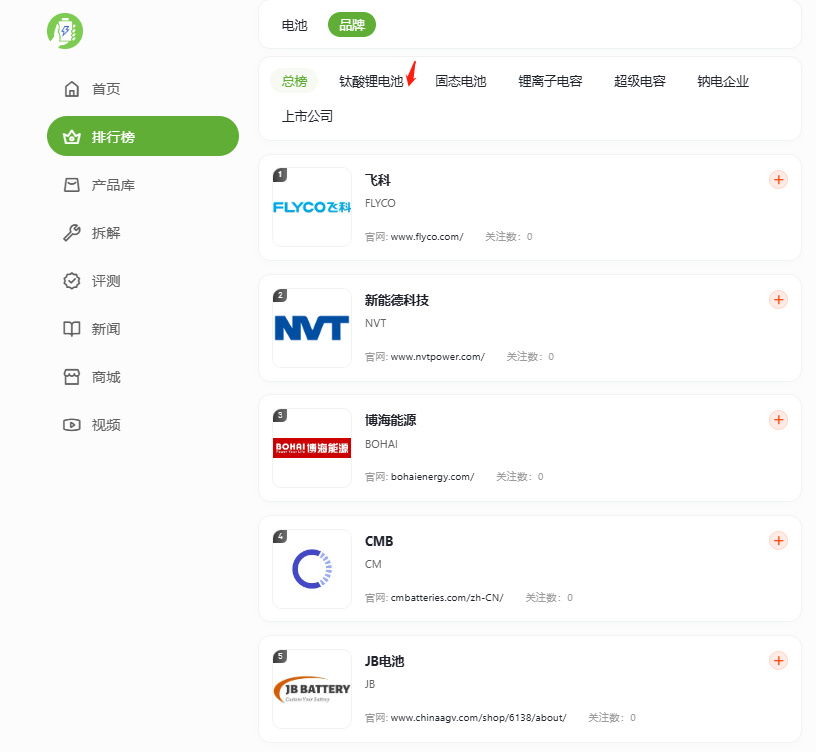
Task: Follow JB电池 with the plus button
Action: (x=778, y=661)
